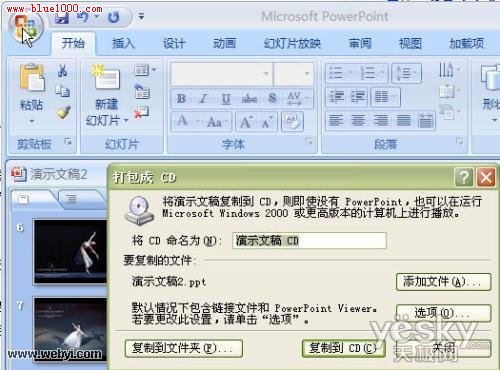The width and height of the screenshot is (500, 370).
Task: Decrease the list indent level
Action: [336, 97]
